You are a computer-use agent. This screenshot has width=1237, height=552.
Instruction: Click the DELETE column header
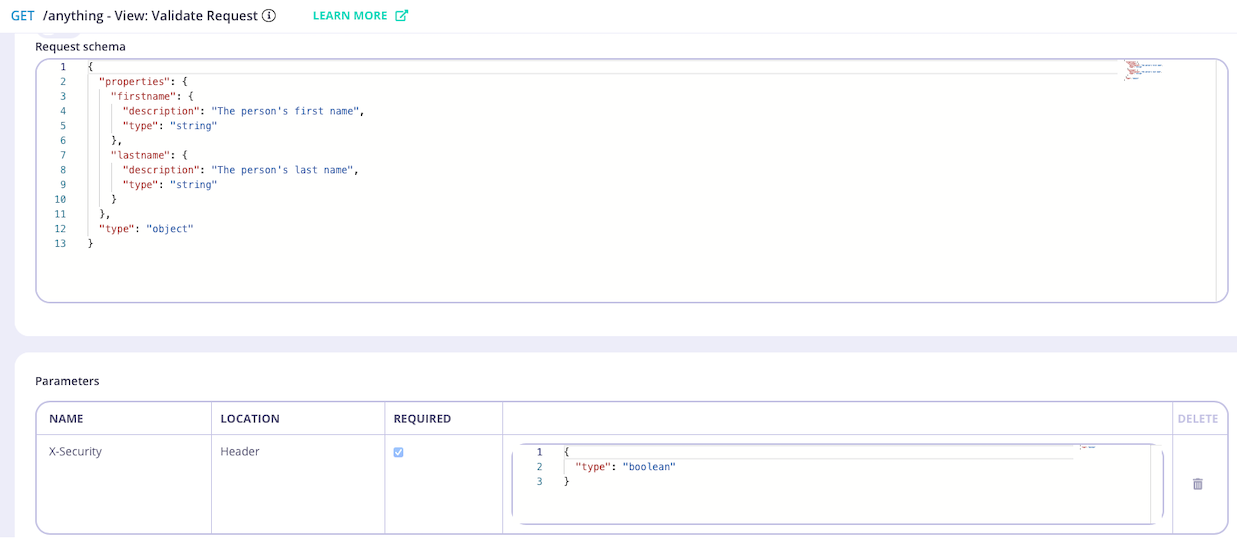[x=1197, y=419]
